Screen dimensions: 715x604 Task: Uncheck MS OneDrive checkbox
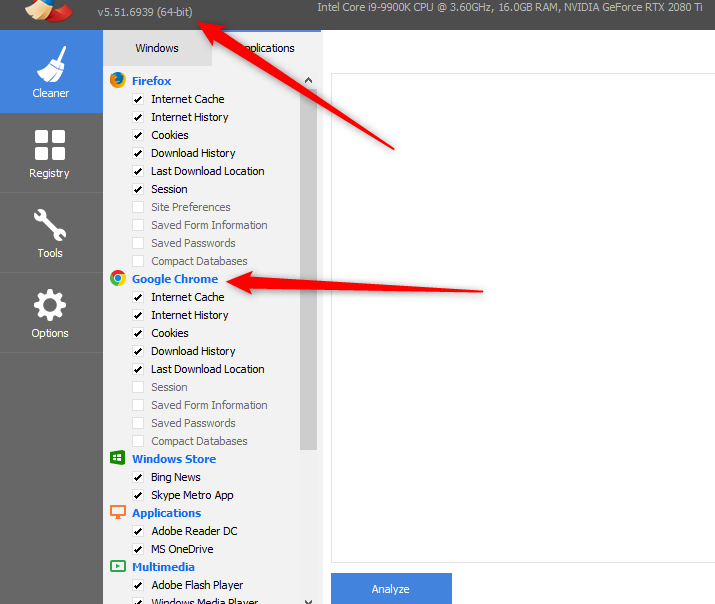click(x=138, y=549)
